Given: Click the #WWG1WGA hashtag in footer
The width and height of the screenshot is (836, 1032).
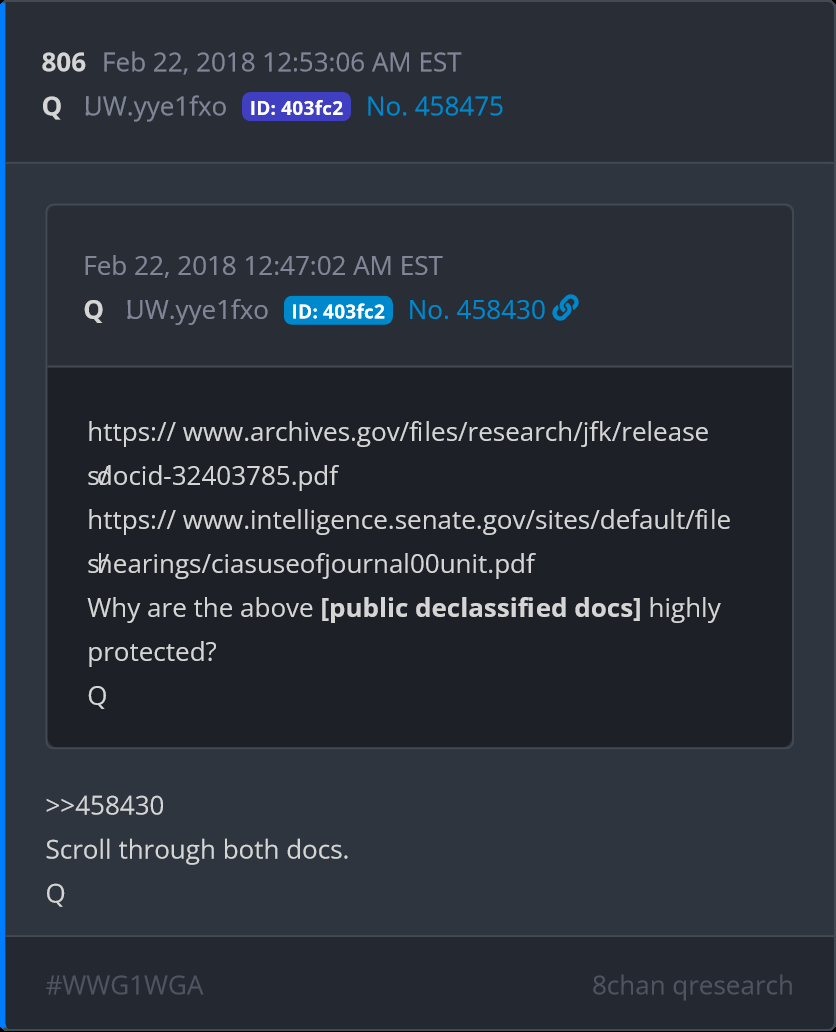Looking at the screenshot, I should click(x=124, y=985).
